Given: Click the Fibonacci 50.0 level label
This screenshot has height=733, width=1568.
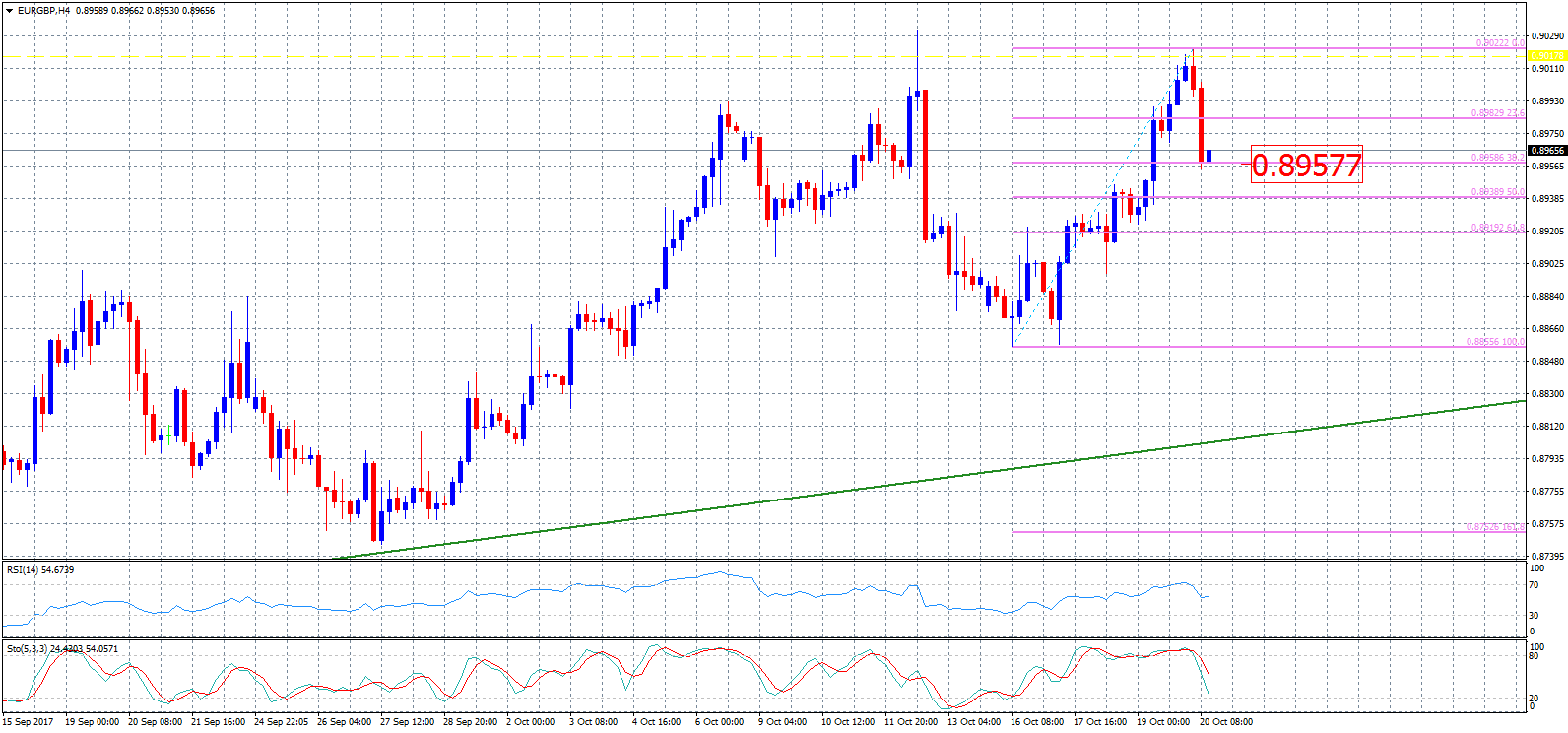Looking at the screenshot, I should (1497, 192).
